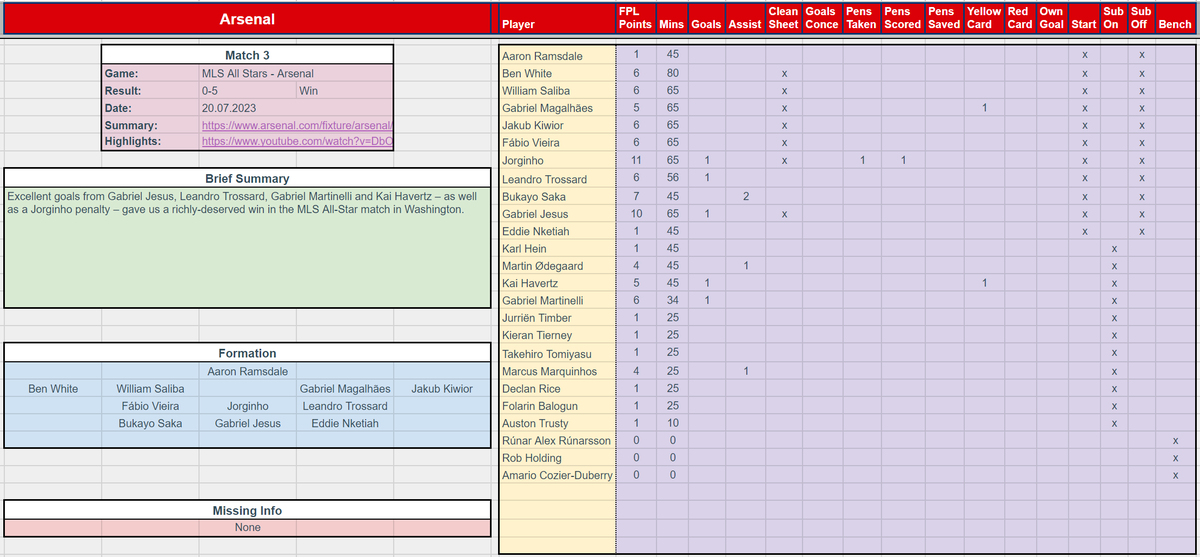The width and height of the screenshot is (1200, 557).
Task: Select the Match 3 heading cell
Action: point(247,55)
